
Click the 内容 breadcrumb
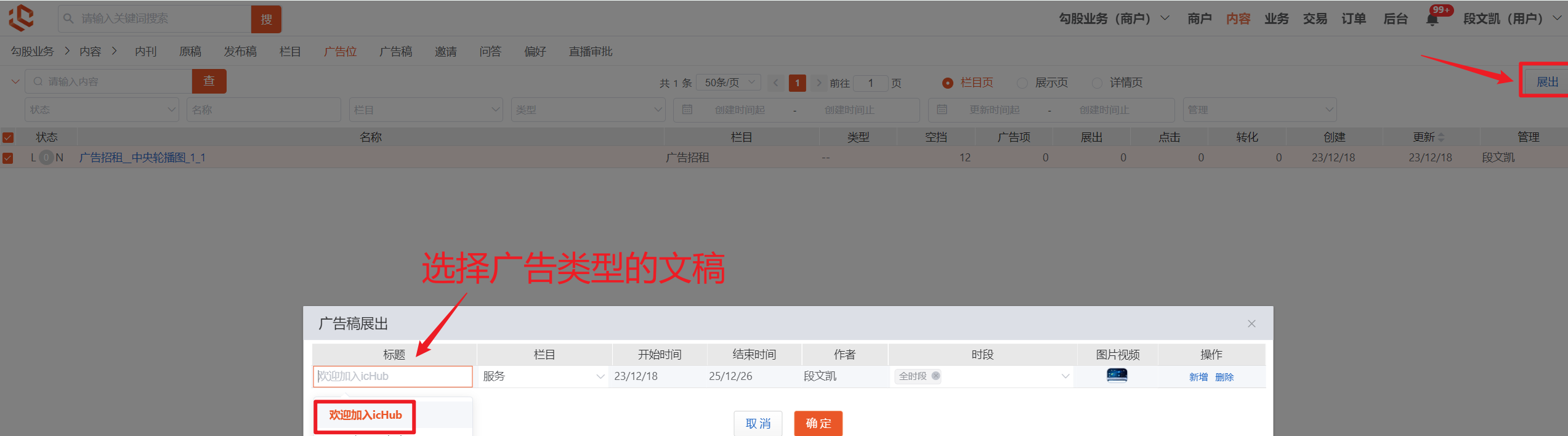tap(91, 52)
